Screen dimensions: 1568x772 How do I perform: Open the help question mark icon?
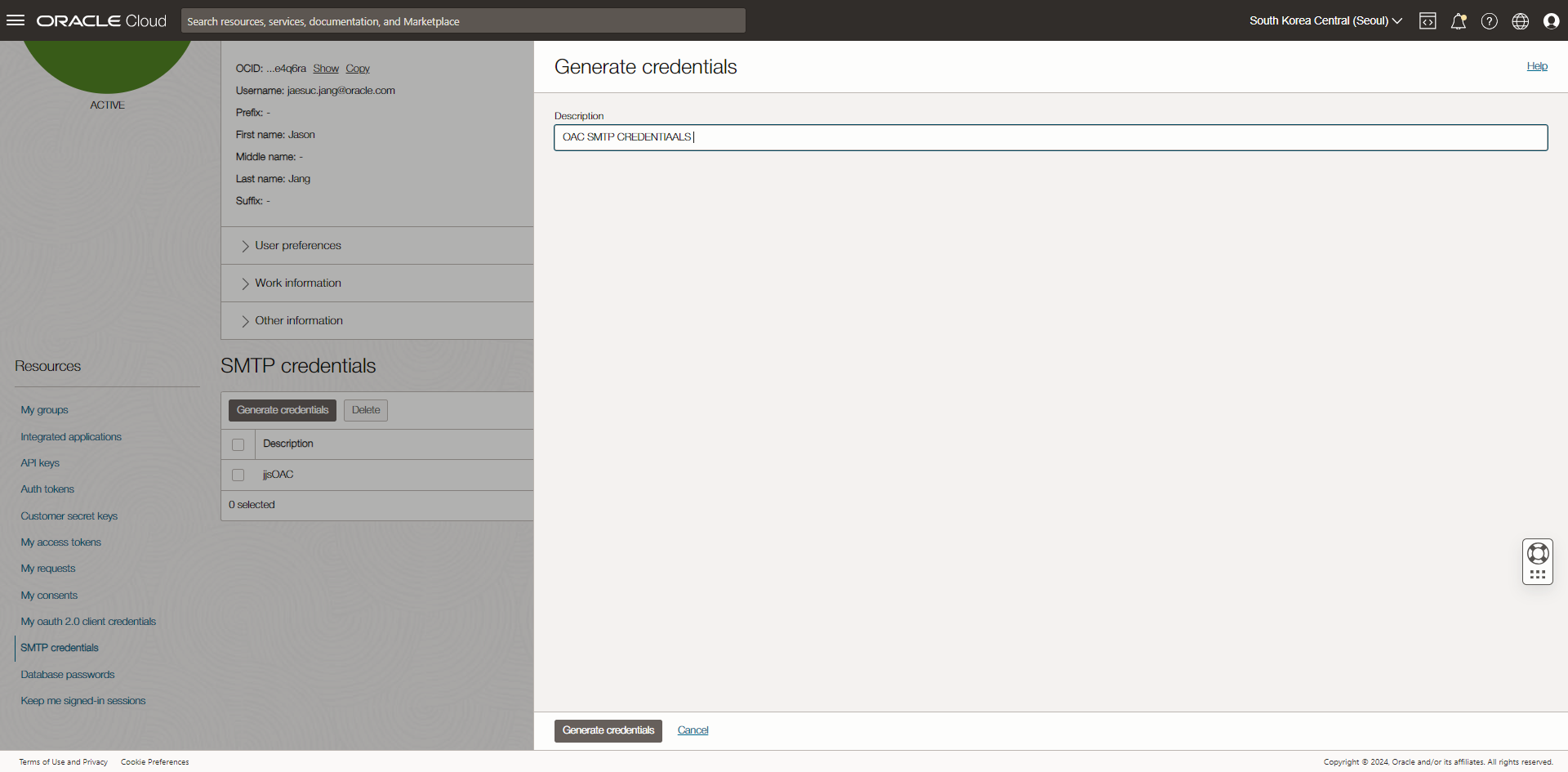click(1490, 21)
